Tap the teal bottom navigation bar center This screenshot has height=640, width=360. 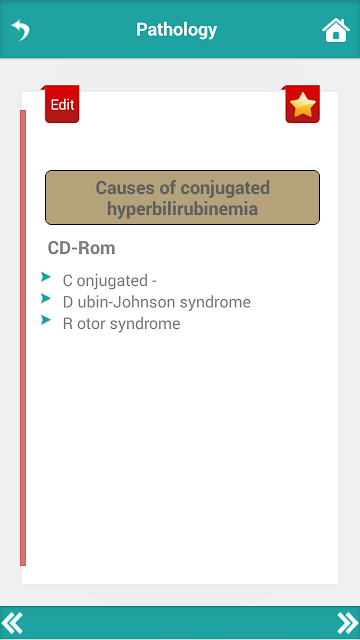pos(180,623)
